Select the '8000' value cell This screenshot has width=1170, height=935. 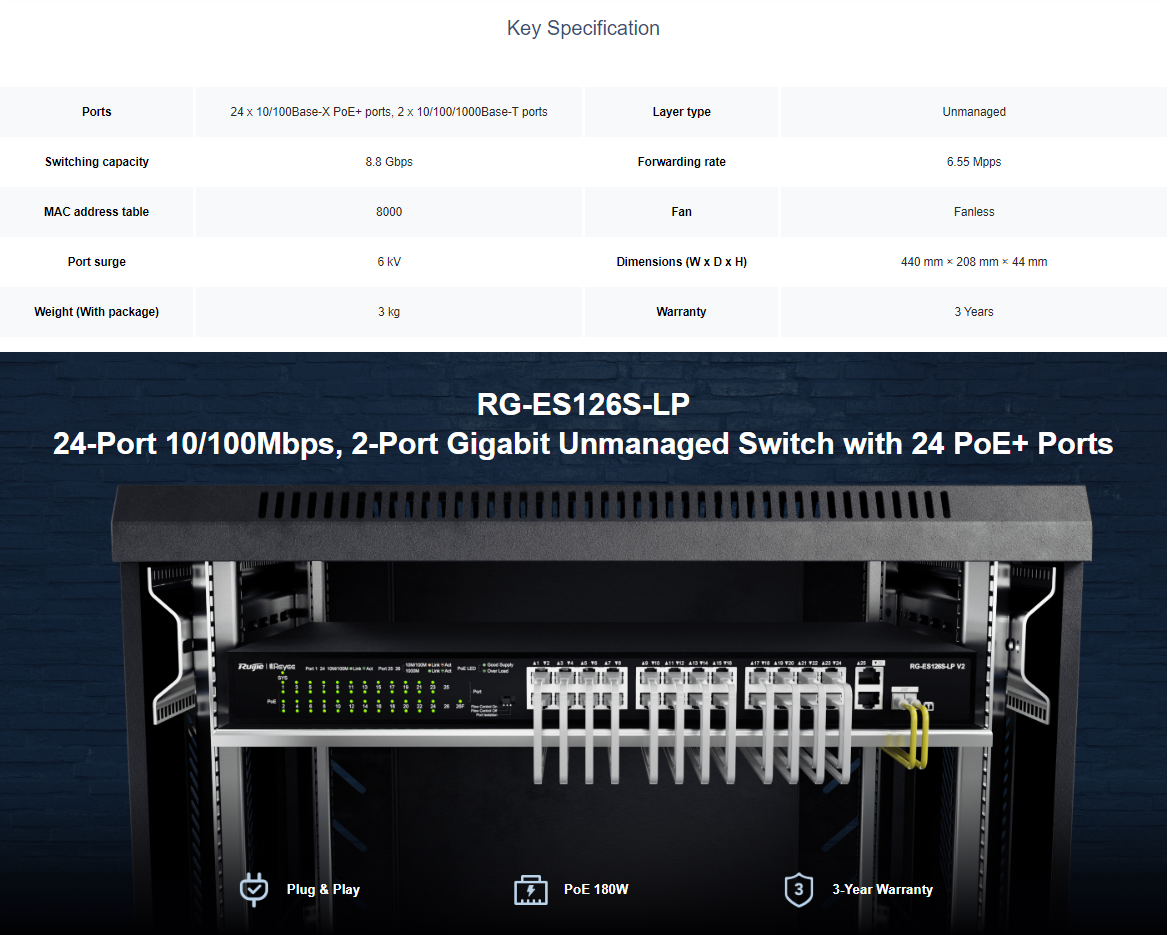click(389, 212)
